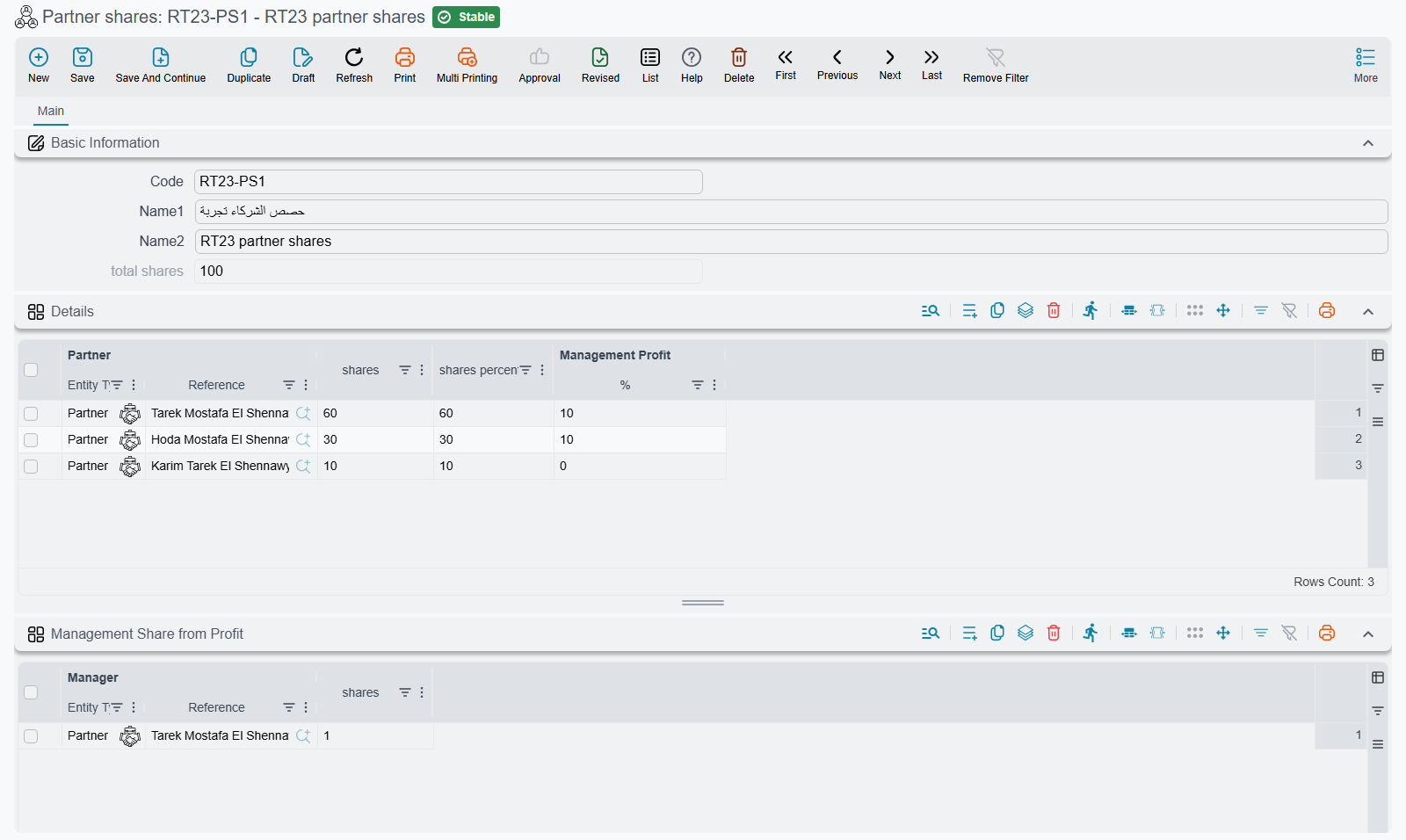The width and height of the screenshot is (1406, 840).
Task: Open filter for Management Profit % column
Action: [697, 385]
